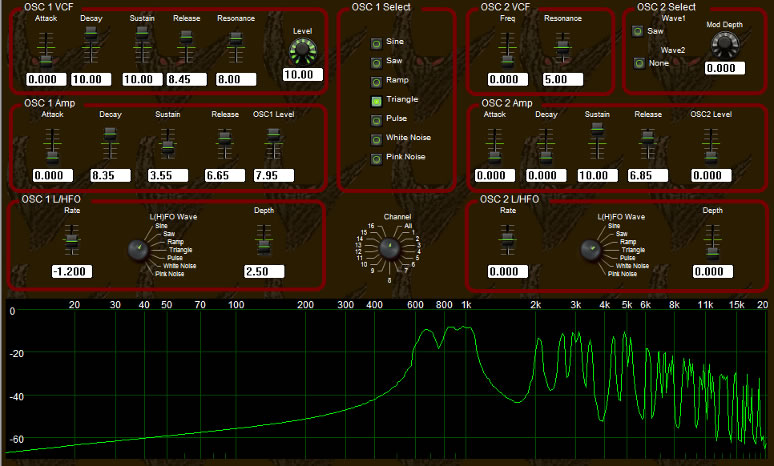
Task: Select White Noise for OSC 1
Action: pyautogui.click(x=376, y=140)
